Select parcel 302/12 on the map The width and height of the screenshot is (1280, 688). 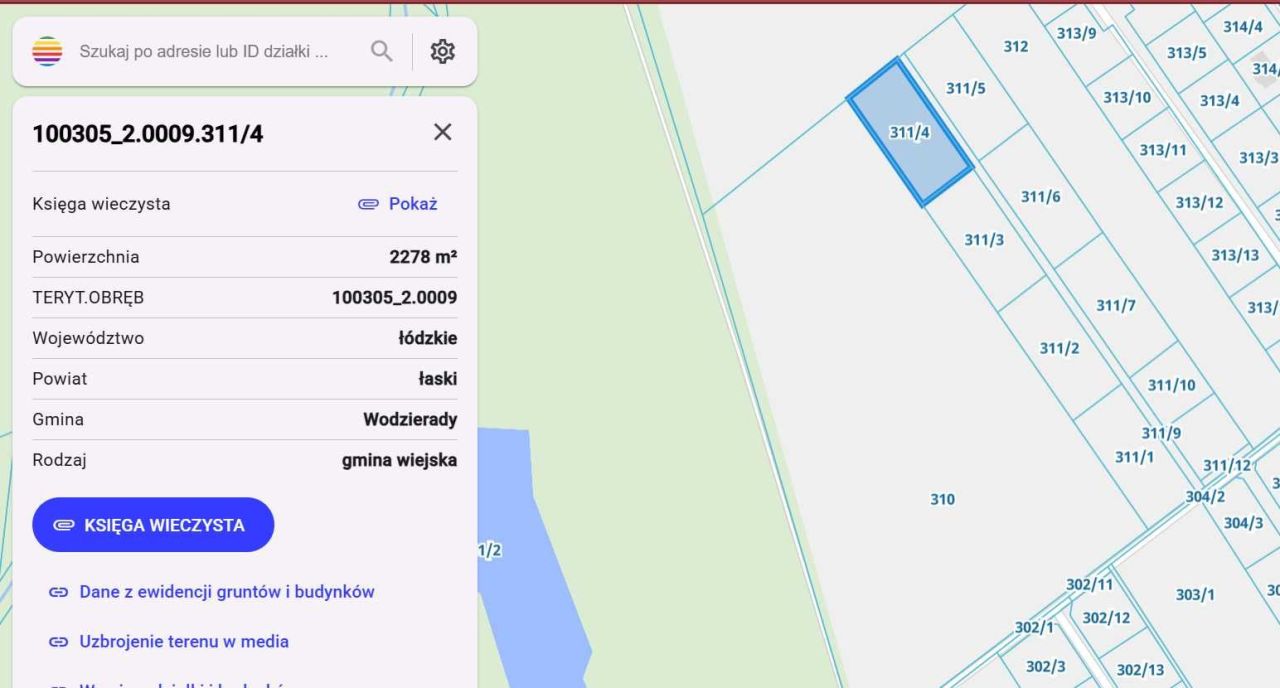(1106, 618)
